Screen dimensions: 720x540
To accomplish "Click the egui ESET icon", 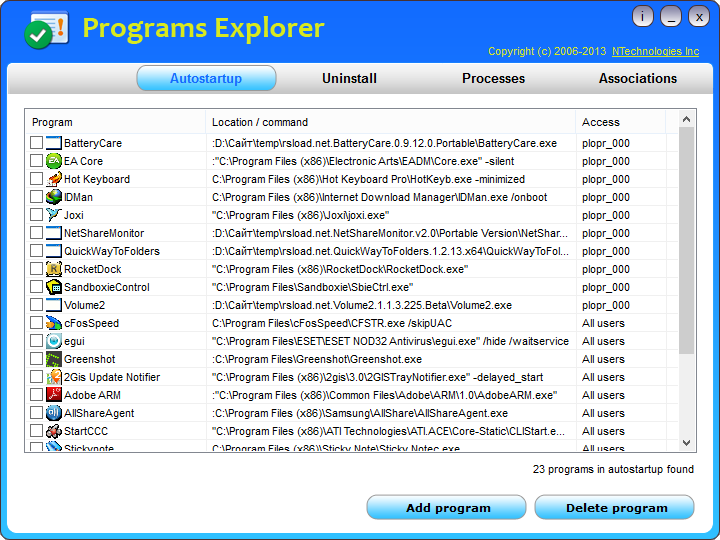I will click(x=54, y=341).
